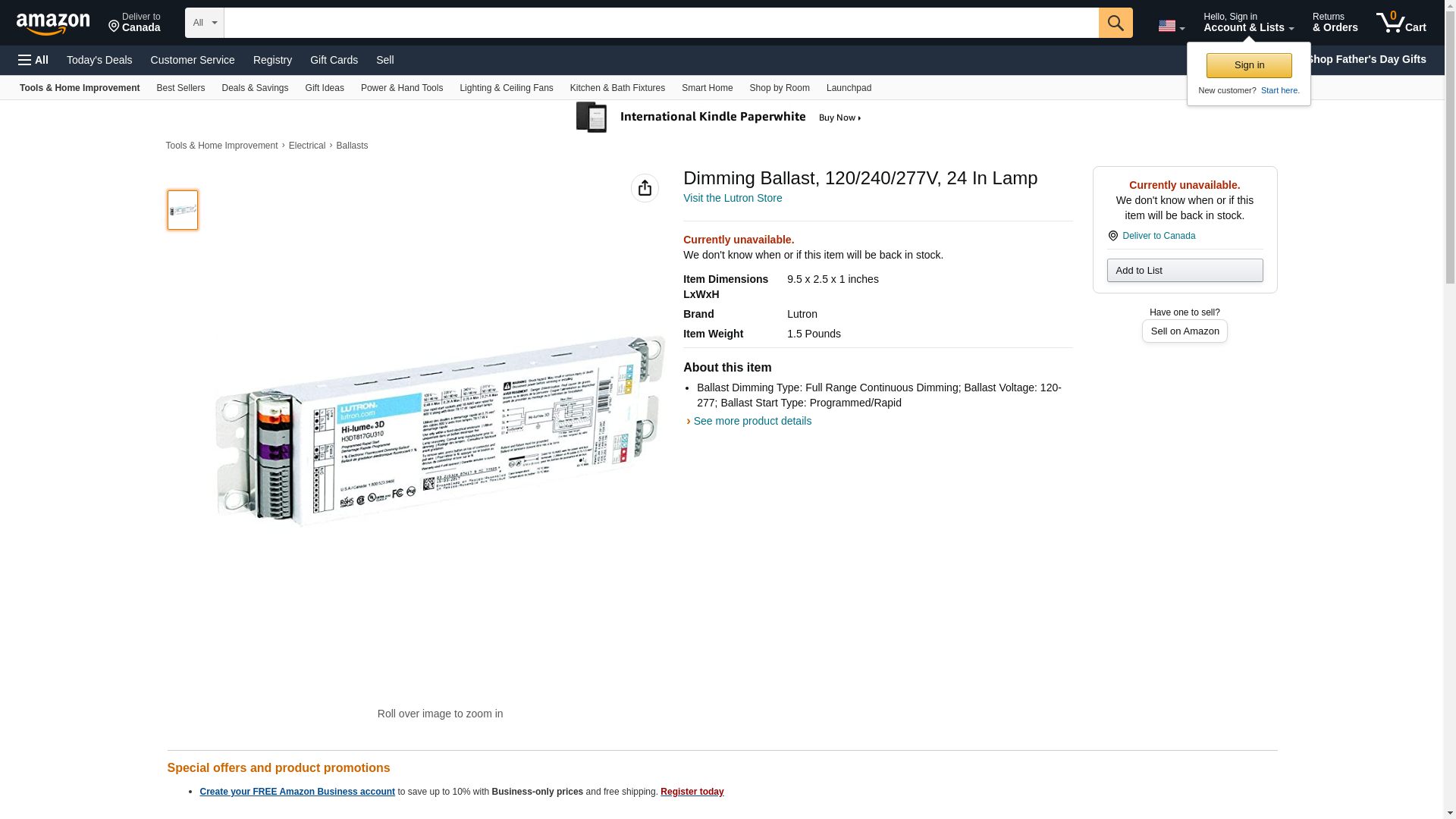Expand See more product details

pyautogui.click(x=751, y=421)
